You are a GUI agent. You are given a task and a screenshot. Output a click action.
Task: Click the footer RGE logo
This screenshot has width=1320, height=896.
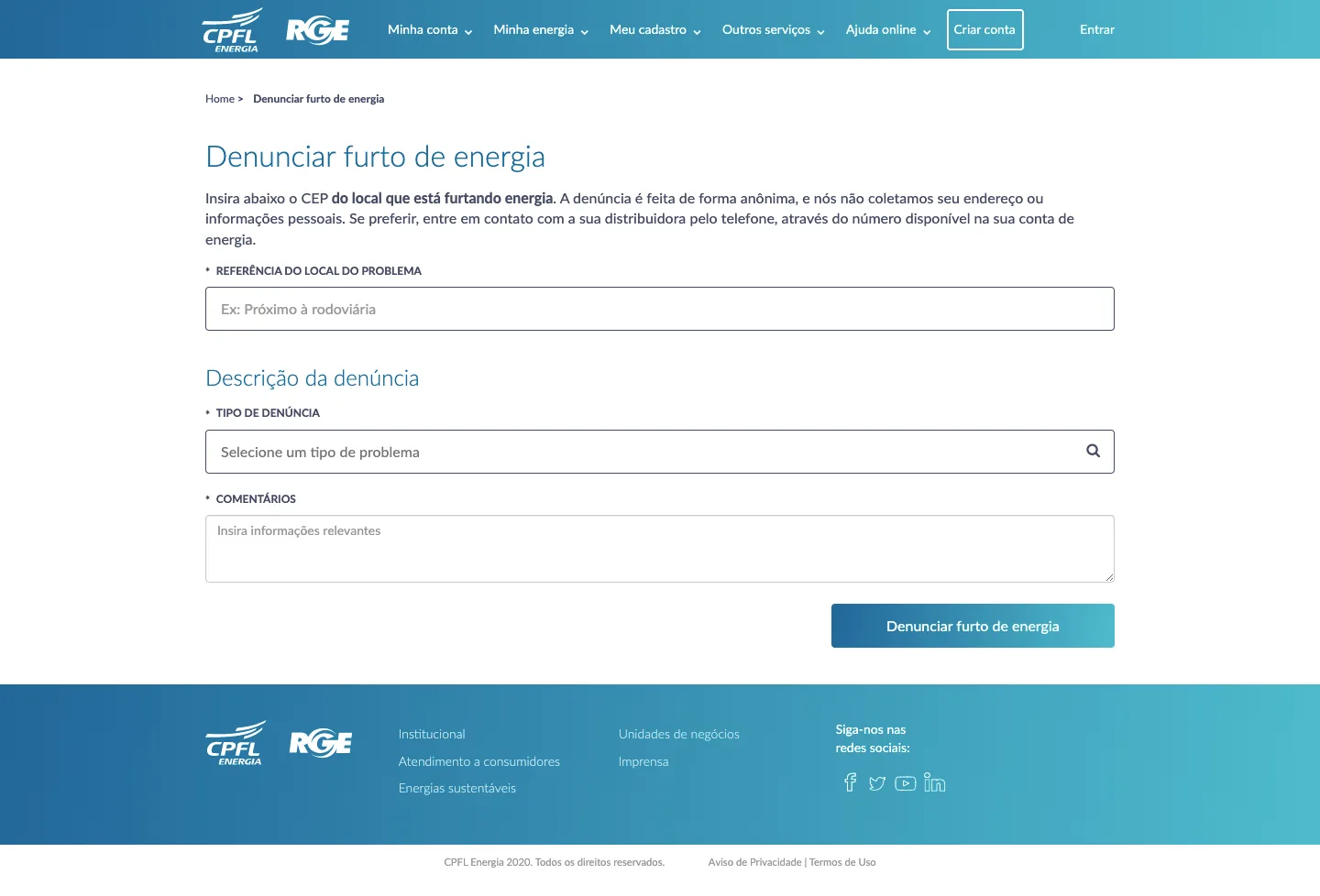321,743
